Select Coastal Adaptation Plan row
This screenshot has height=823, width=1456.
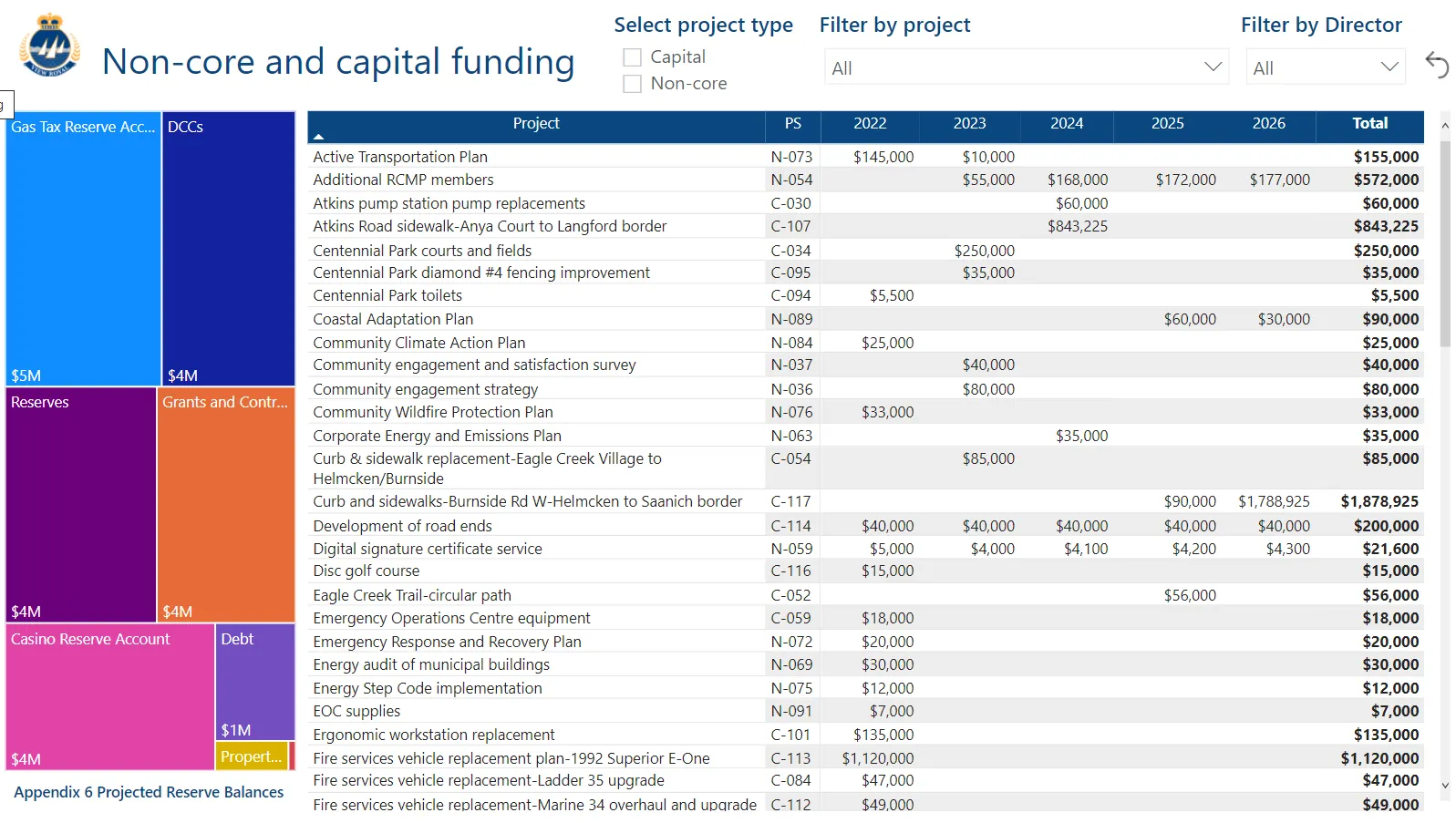pos(866,319)
